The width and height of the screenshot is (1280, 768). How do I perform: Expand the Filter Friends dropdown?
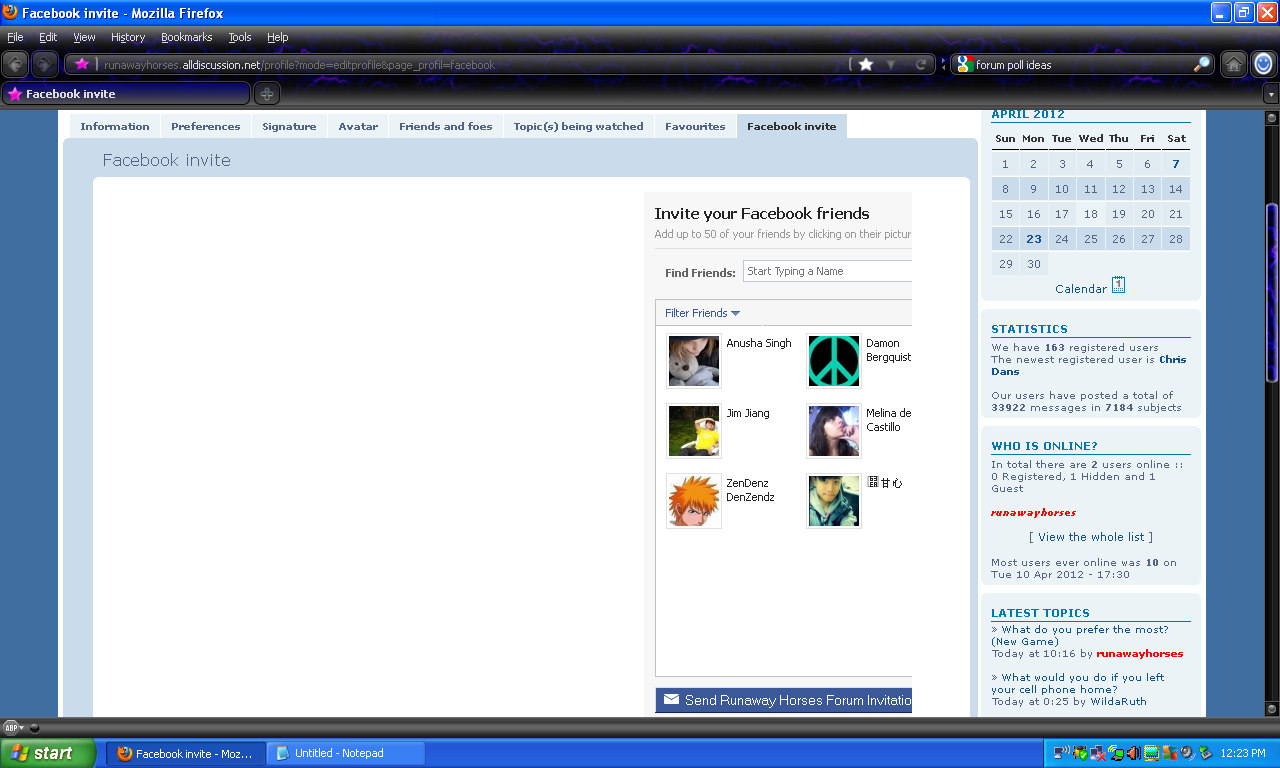(702, 313)
